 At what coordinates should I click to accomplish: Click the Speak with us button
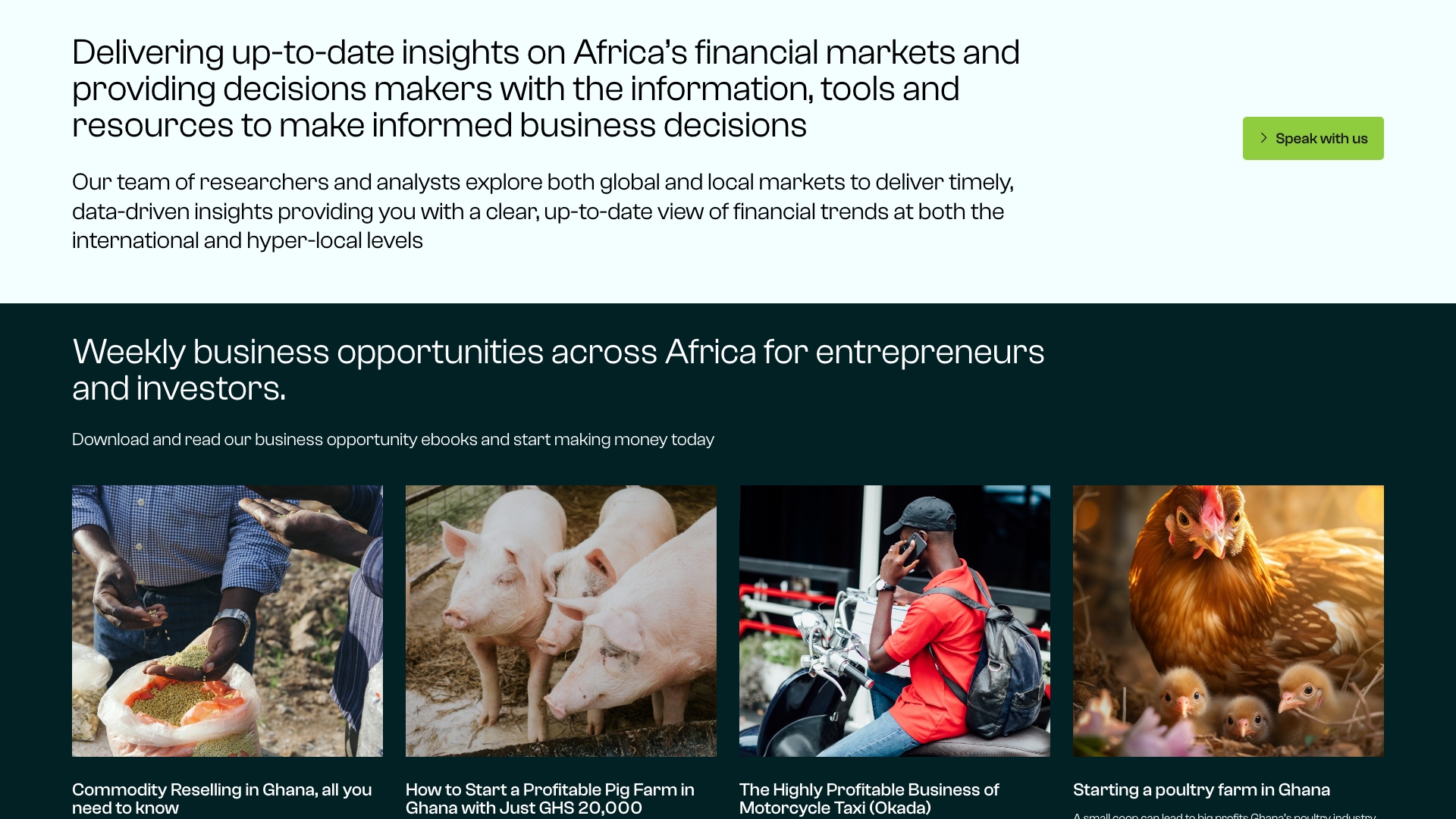click(1313, 138)
